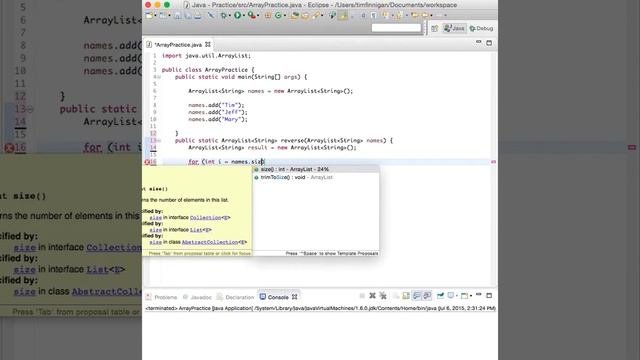
Task: Click the Quick Access search field
Action: pyautogui.click(x=396, y=28)
